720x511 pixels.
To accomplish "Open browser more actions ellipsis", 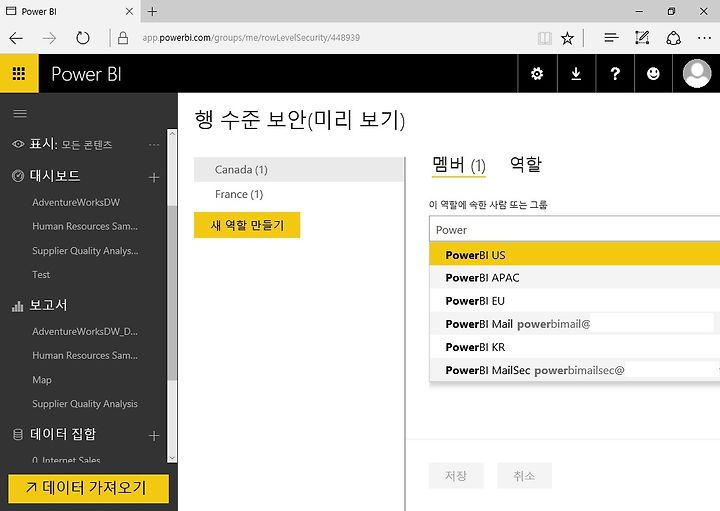I will 704,38.
